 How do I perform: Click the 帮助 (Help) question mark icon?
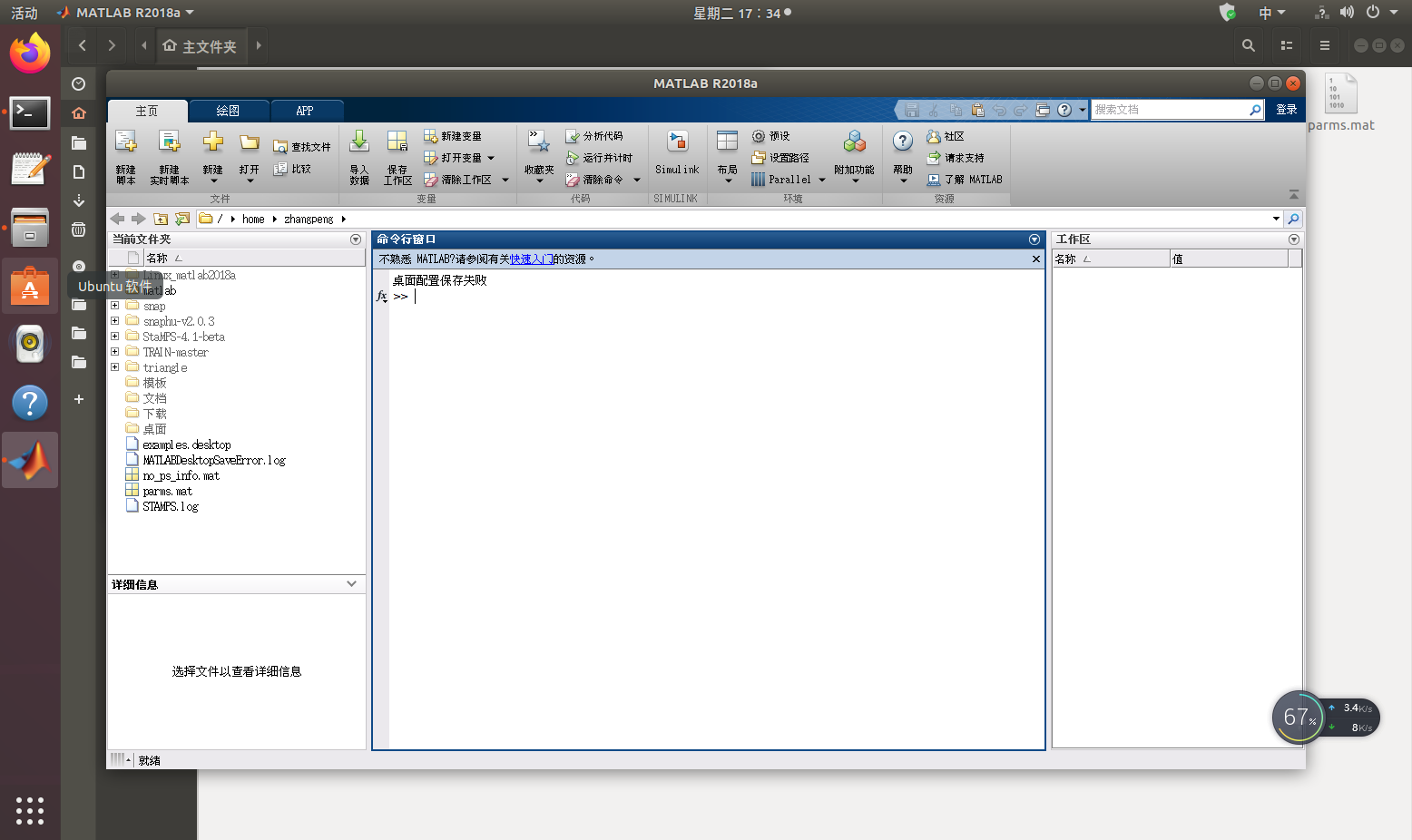pyautogui.click(x=903, y=141)
